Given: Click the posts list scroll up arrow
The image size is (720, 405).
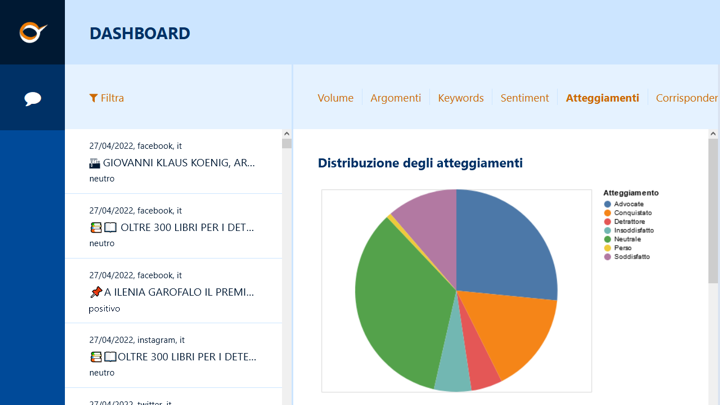Looking at the screenshot, I should click(287, 134).
